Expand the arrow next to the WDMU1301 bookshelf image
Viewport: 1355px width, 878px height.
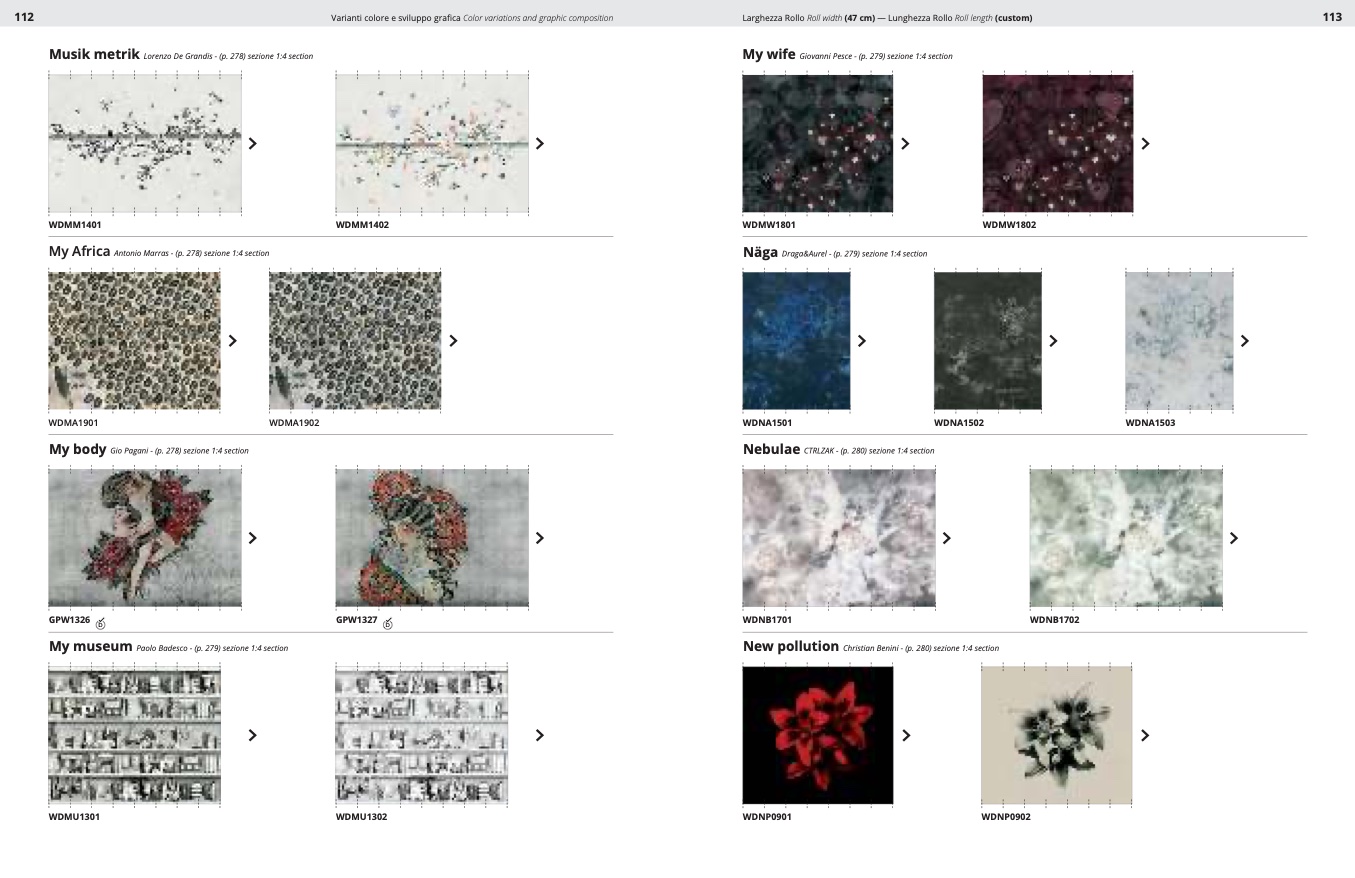pos(253,735)
